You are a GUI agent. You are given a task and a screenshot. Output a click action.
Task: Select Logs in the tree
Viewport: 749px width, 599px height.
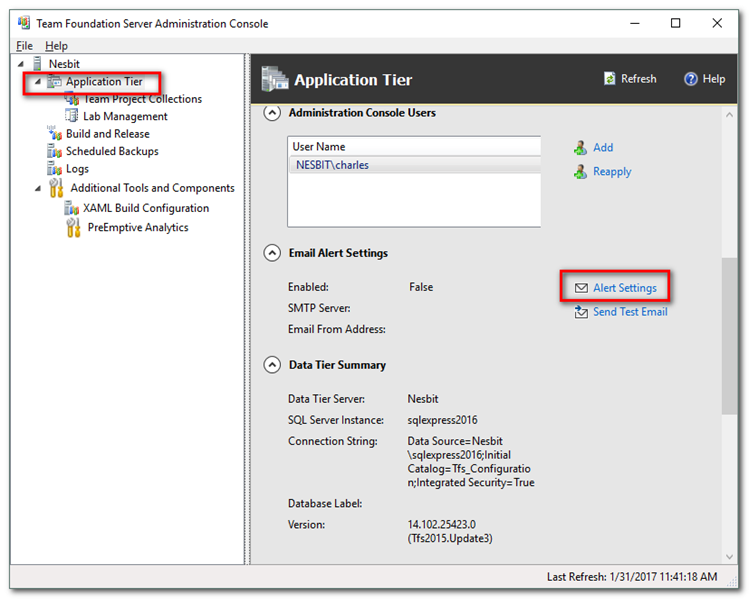(77, 169)
